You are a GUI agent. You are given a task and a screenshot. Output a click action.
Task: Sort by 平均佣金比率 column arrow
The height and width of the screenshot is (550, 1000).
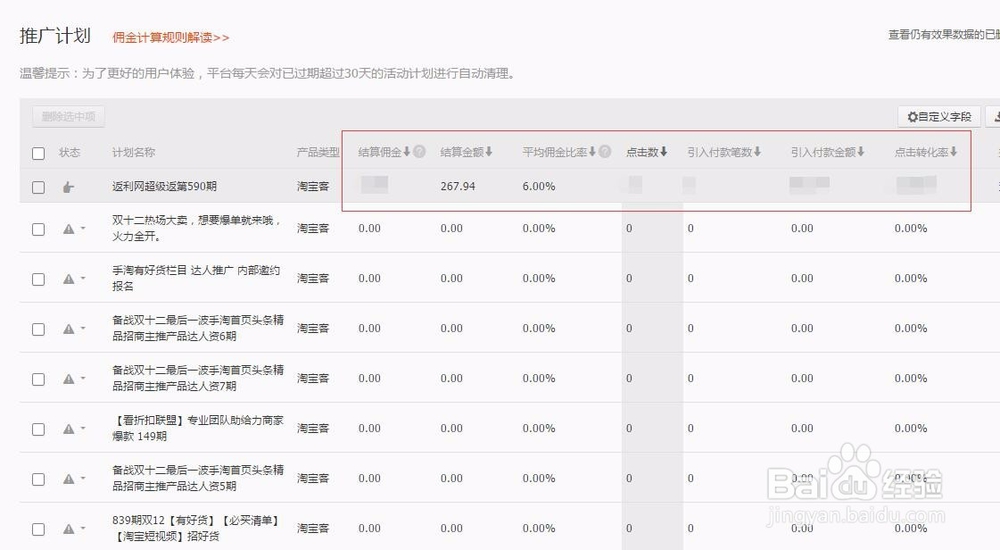point(592,152)
